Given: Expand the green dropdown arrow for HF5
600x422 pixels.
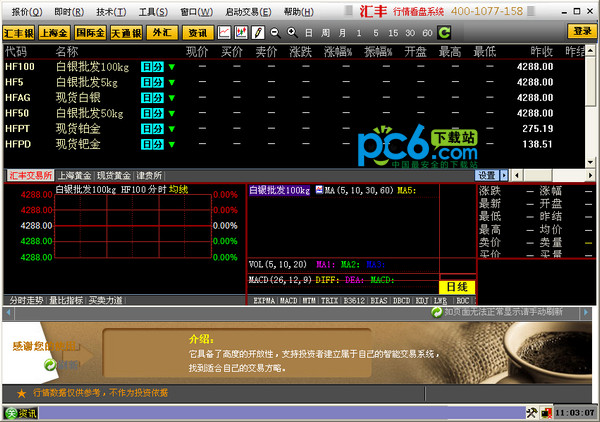Looking at the screenshot, I should [x=171, y=82].
